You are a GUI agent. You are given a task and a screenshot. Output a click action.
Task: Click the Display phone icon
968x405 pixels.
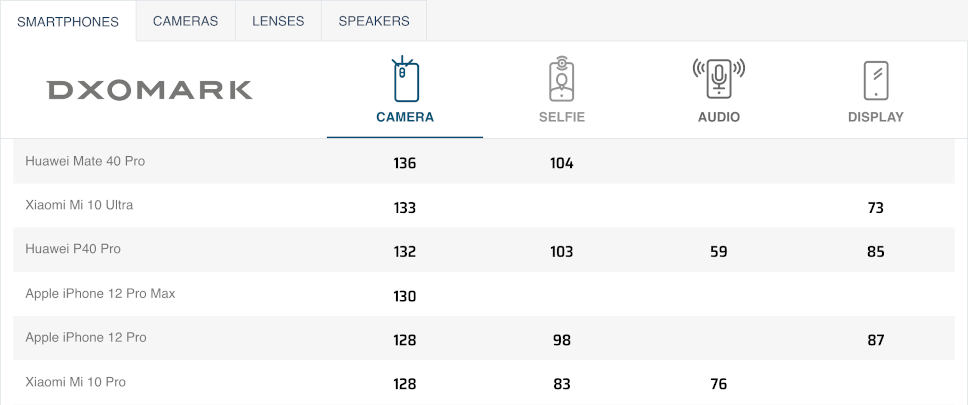[x=875, y=80]
